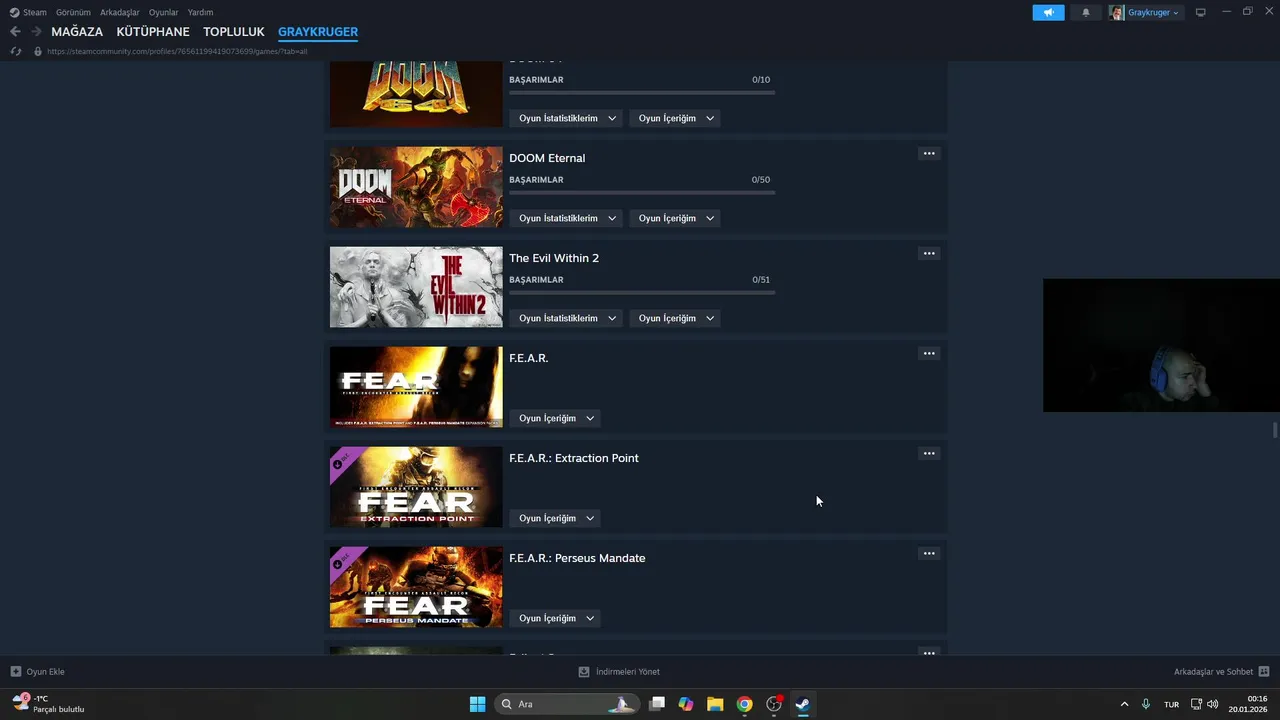Screen dimensions: 1280x720
Task: Expand F.E.A.R. Oyun İçeriğim dropdown
Action: click(555, 418)
